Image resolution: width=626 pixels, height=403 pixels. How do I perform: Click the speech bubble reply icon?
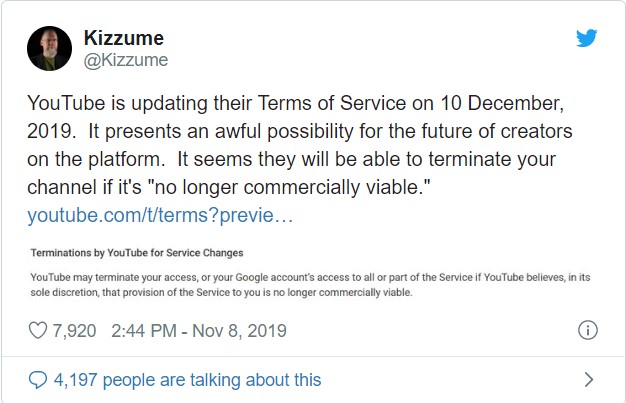[x=38, y=380]
